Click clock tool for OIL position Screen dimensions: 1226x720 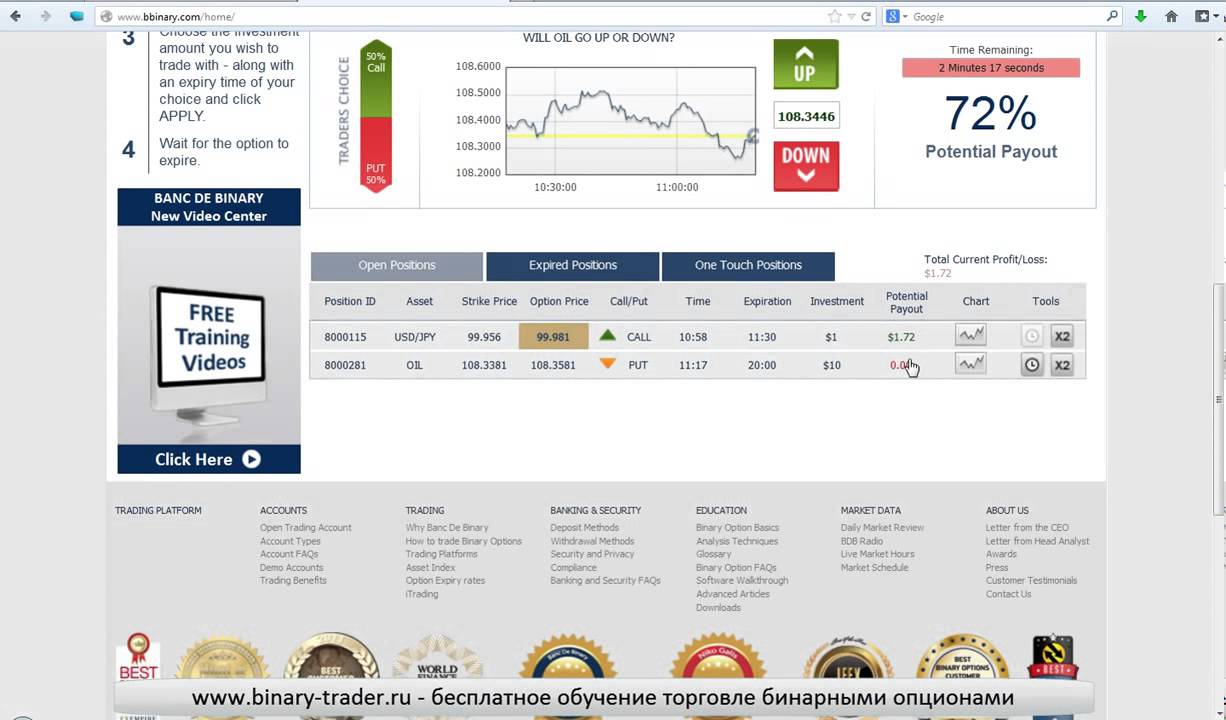click(1032, 365)
